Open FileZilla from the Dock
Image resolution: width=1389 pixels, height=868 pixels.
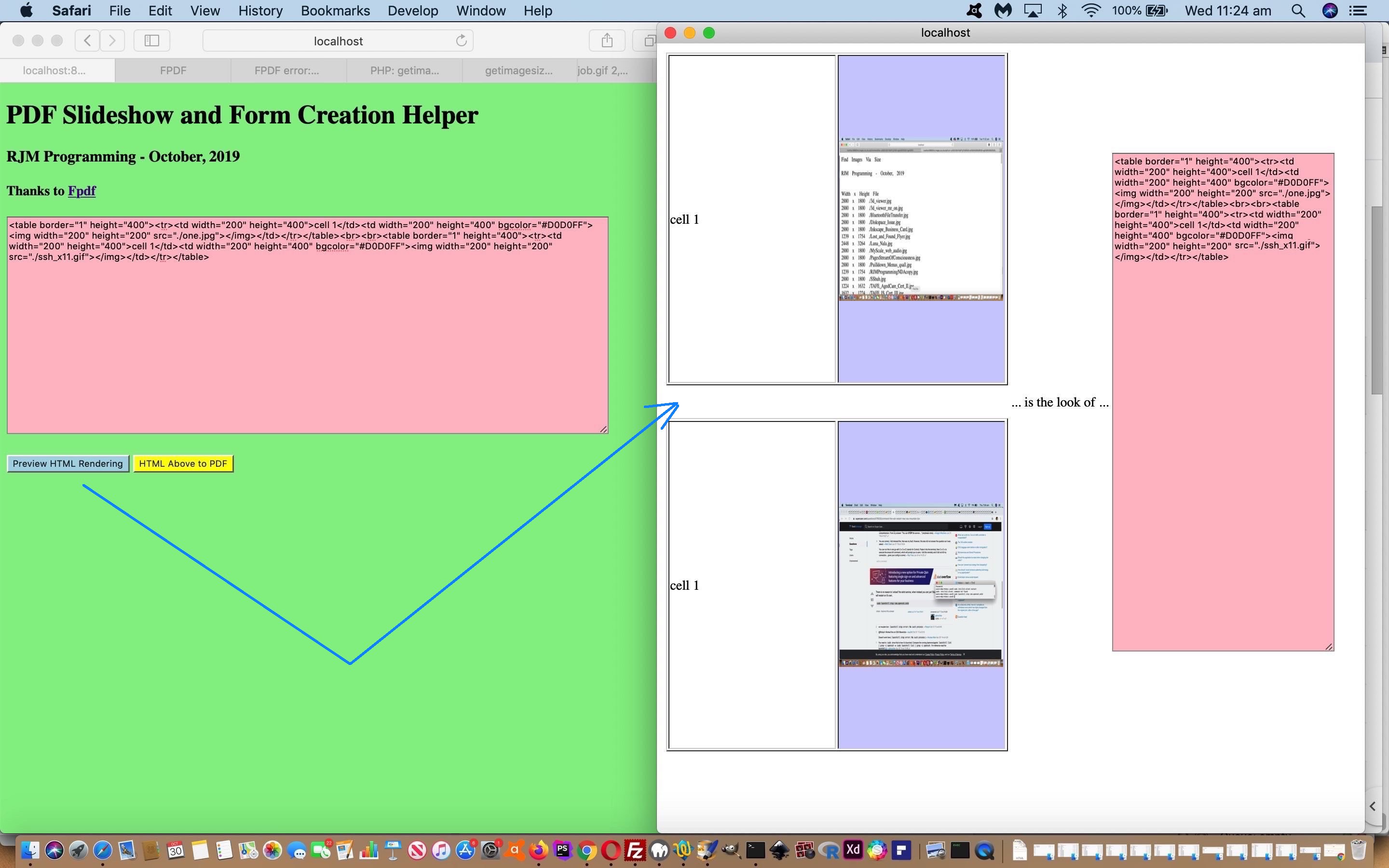click(x=635, y=850)
